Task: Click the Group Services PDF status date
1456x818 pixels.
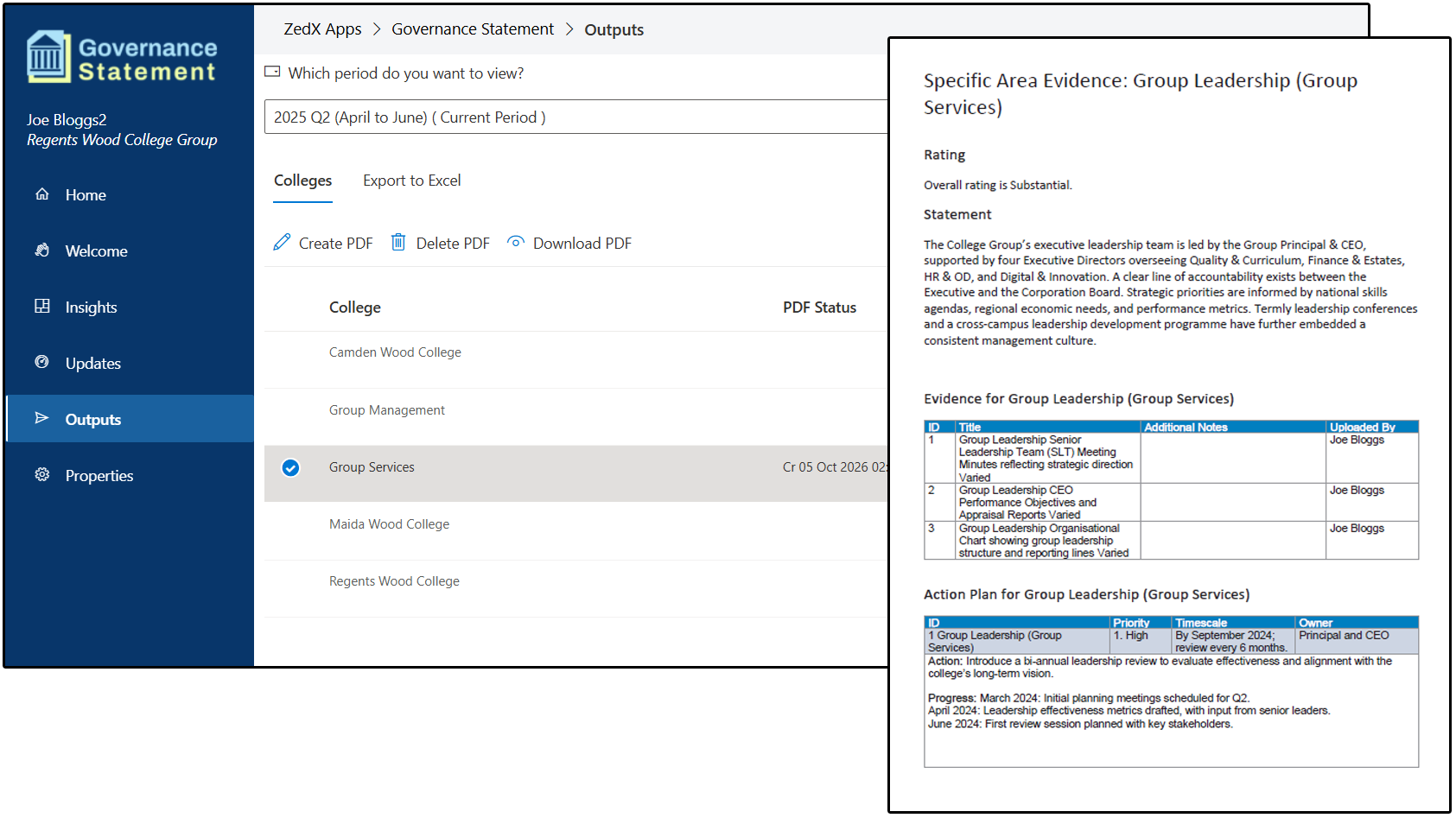Action: [836, 467]
